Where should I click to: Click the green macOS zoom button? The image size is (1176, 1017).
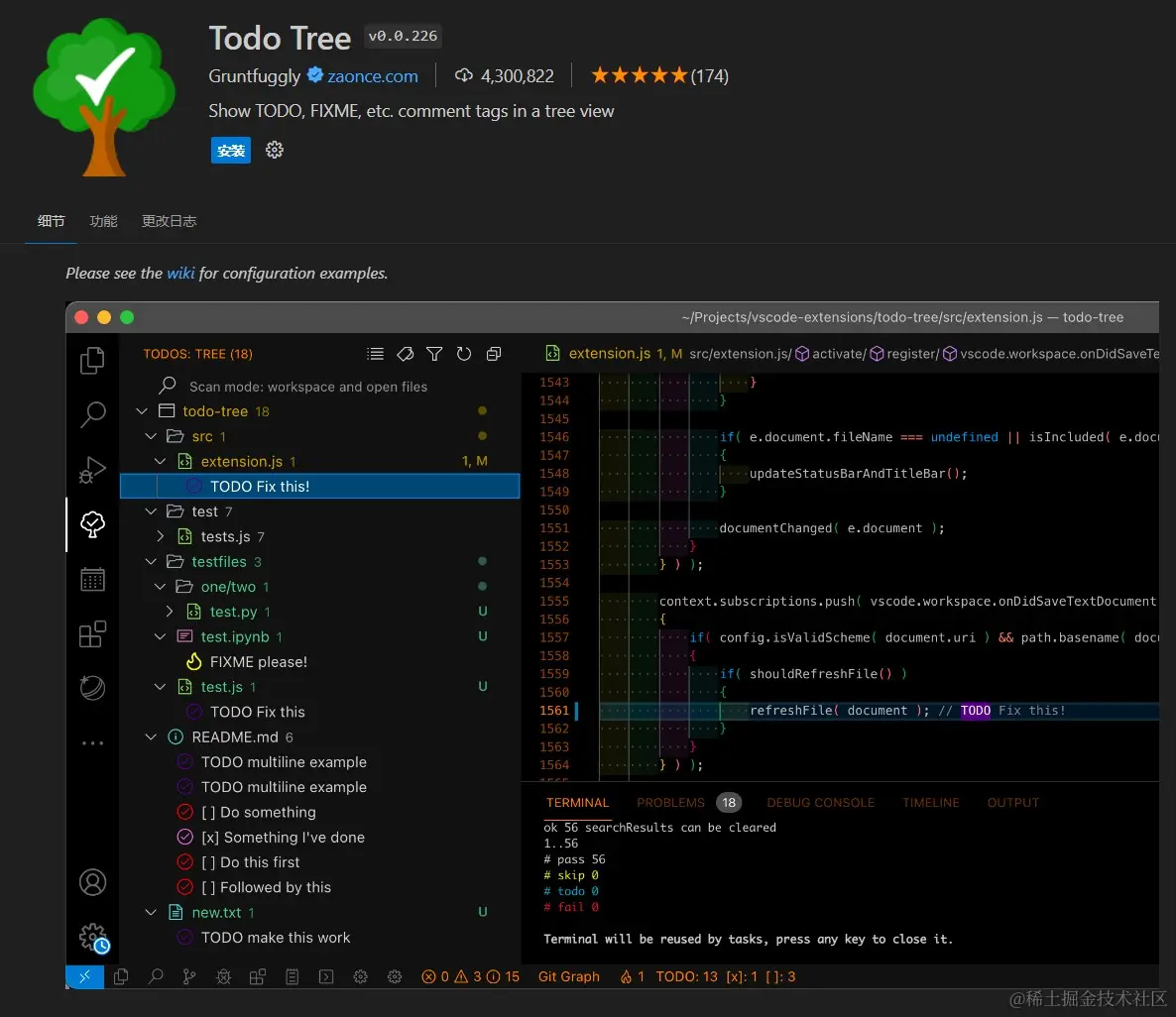127,317
